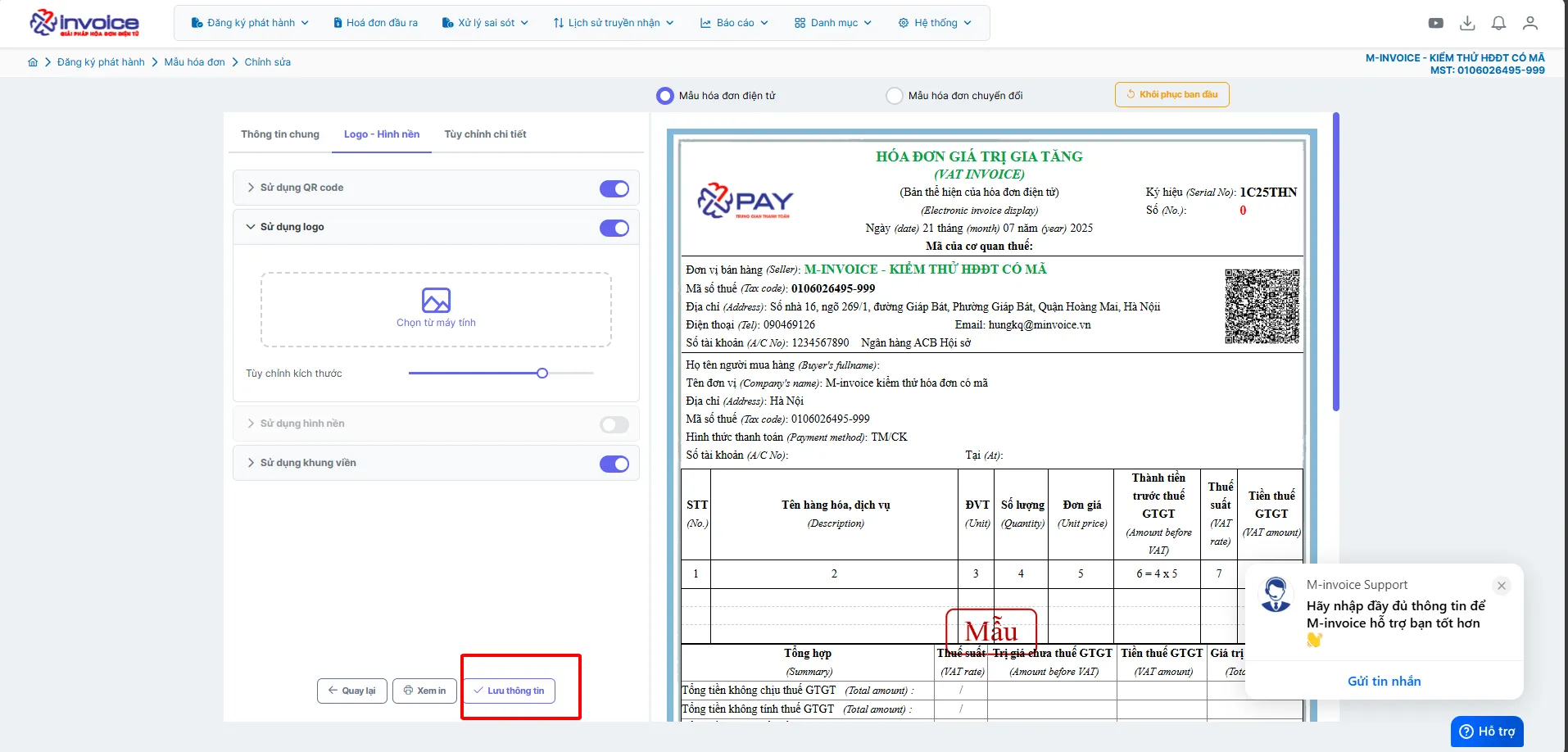Click Gửi tin nhắn link
Viewport: 1568px width, 752px height.
pyautogui.click(x=1384, y=681)
